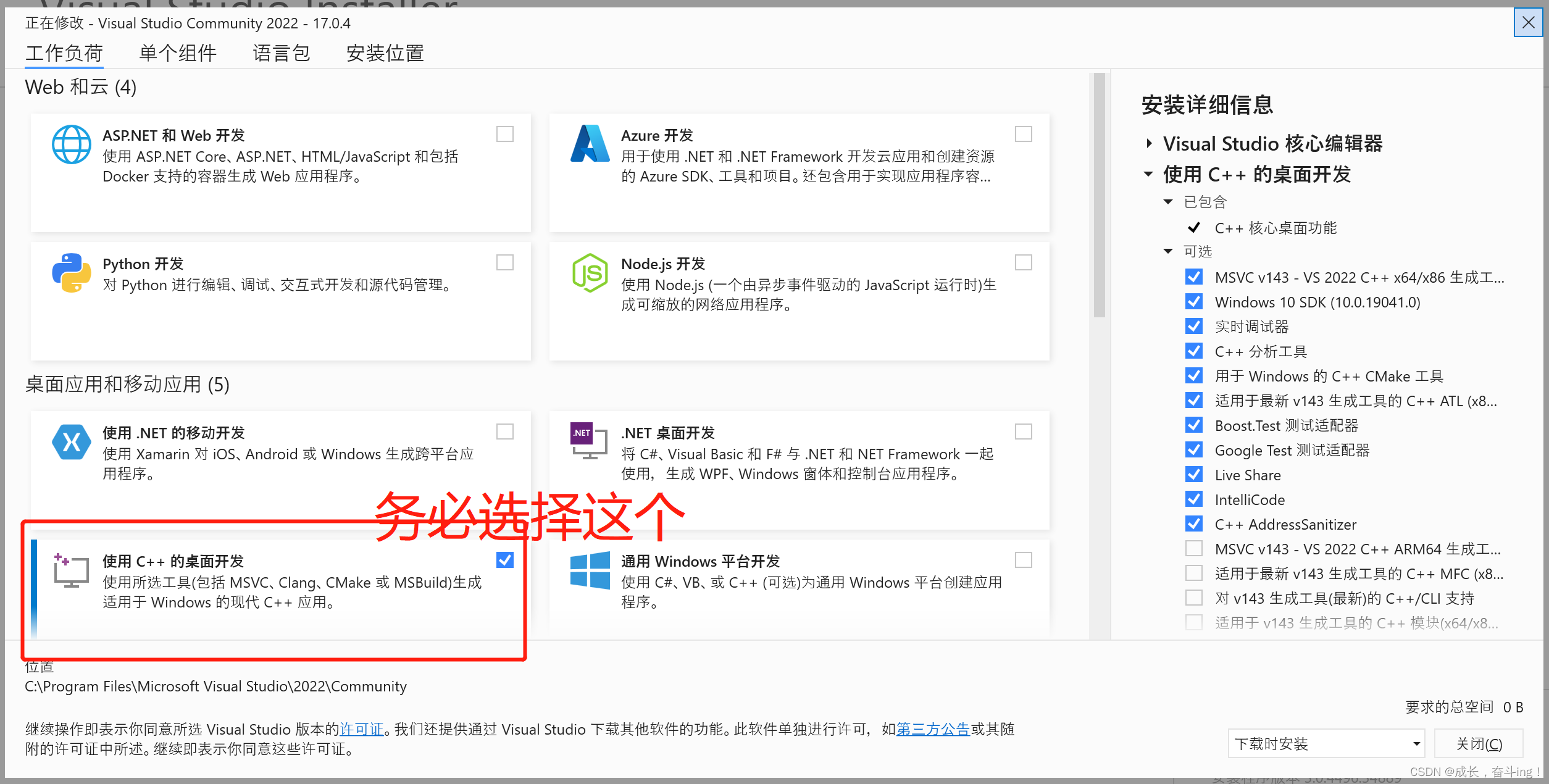Click the ASP.NET globe icon
1549x784 pixels.
pos(72,144)
